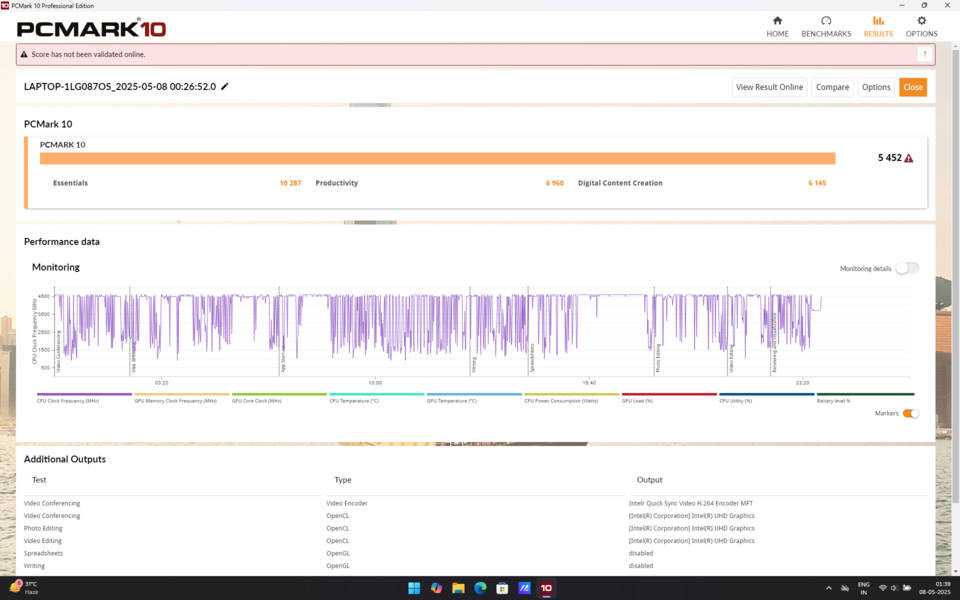Open Microsoft Store from the taskbar
This screenshot has width=960, height=600.
tap(502, 588)
